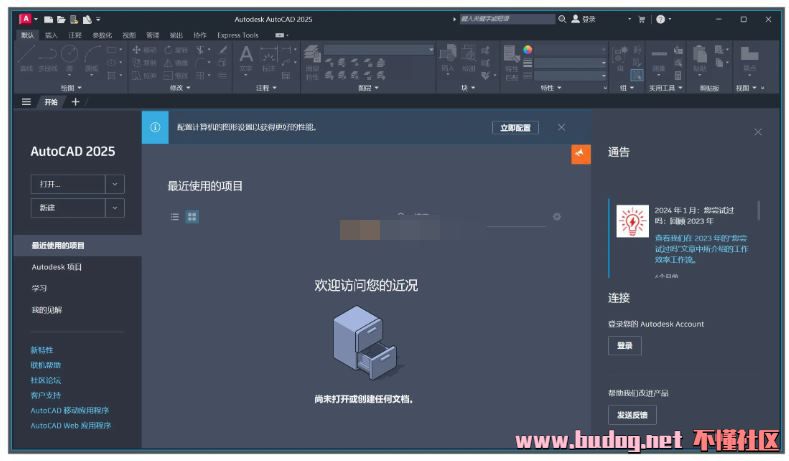Viewport: 789px width, 461px height.
Task: Click the 登录 button under Autodesk Account
Action: coord(624,346)
